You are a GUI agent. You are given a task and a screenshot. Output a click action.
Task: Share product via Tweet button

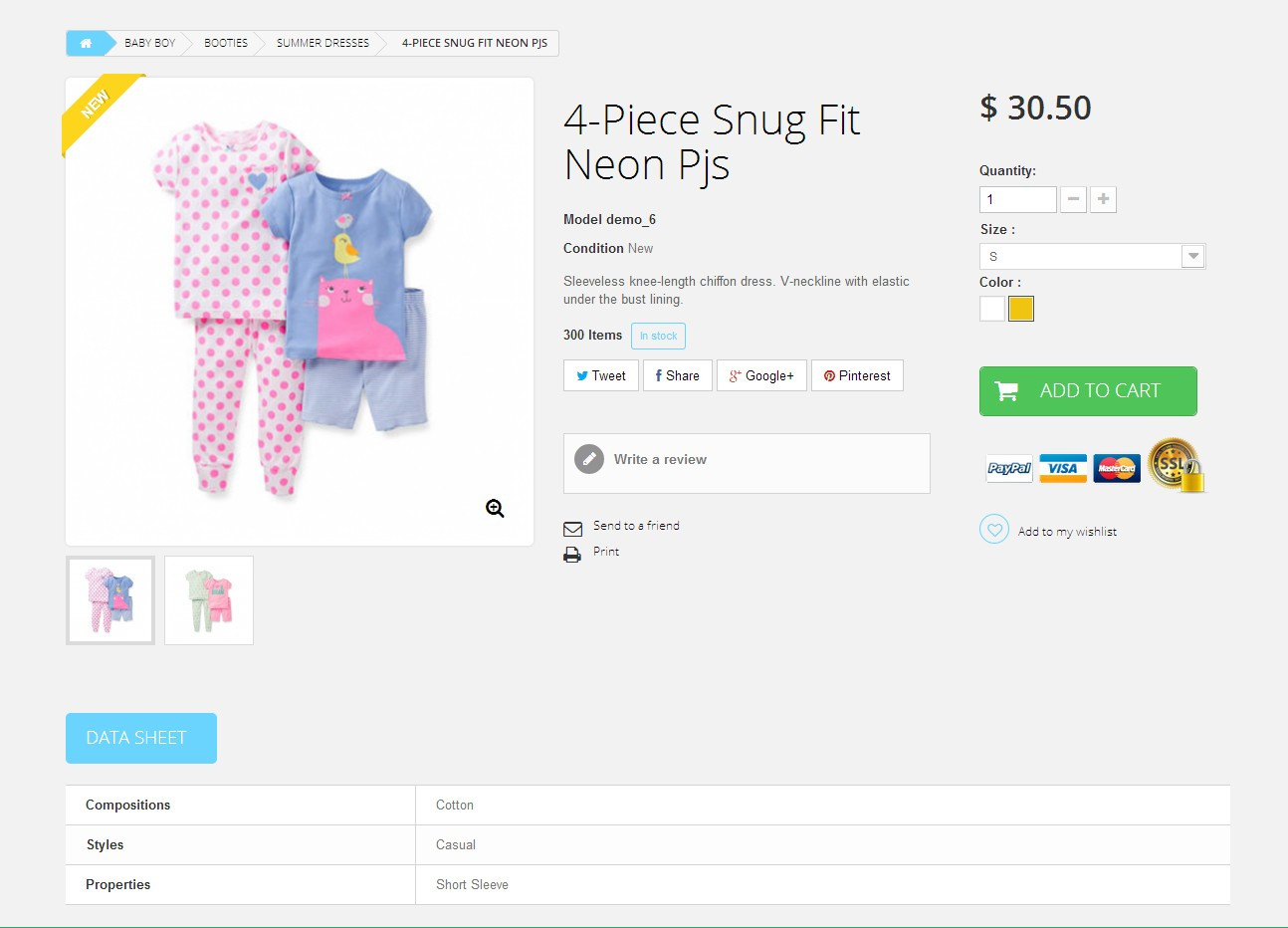pyautogui.click(x=601, y=375)
